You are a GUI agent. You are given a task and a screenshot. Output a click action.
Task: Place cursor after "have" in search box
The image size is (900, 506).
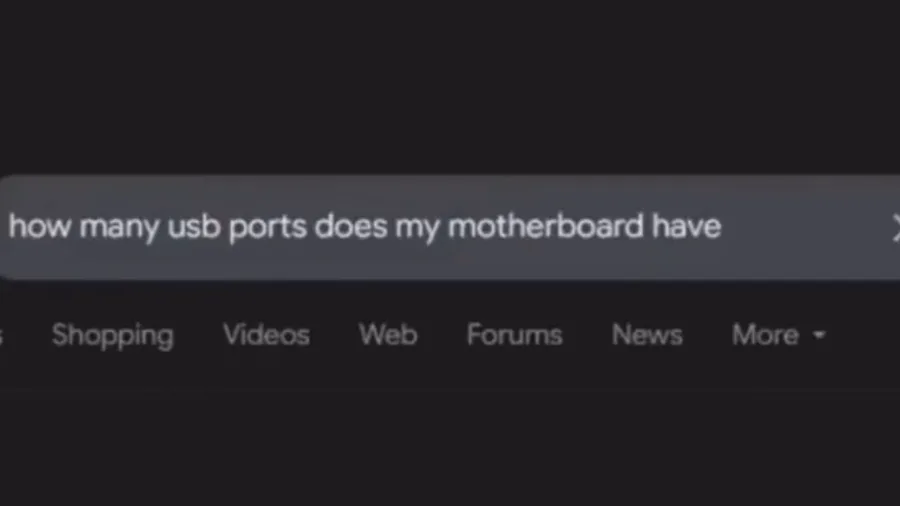(x=723, y=227)
